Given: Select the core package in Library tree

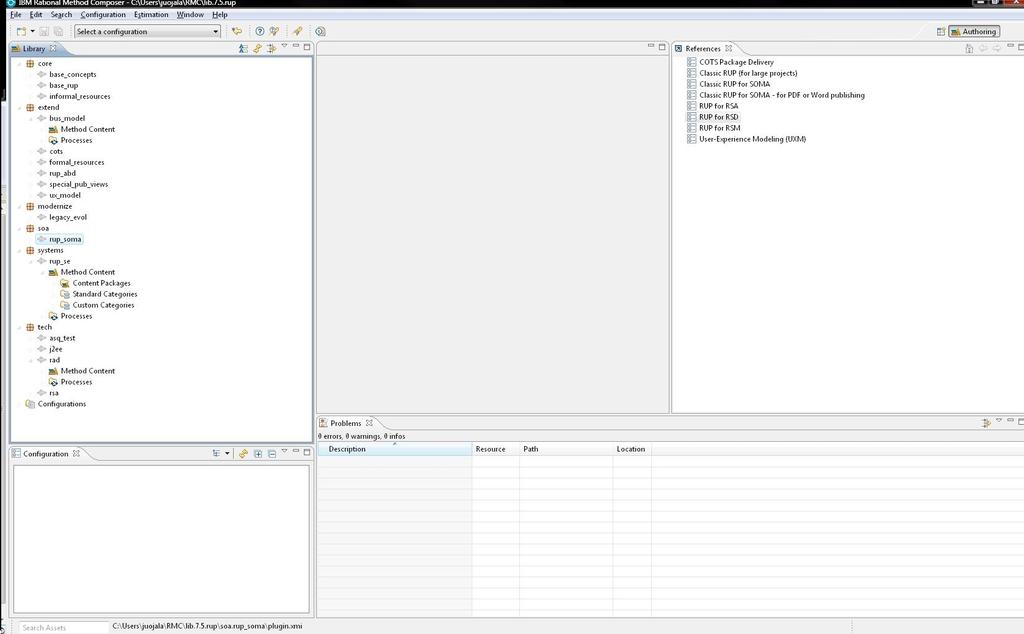Looking at the screenshot, I should point(44,63).
